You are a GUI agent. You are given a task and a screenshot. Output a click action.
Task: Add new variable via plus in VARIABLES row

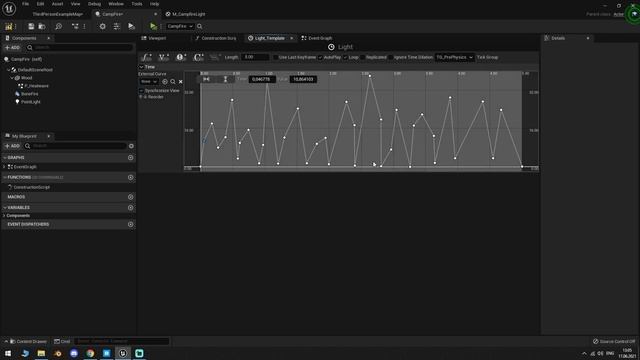[x=131, y=207]
